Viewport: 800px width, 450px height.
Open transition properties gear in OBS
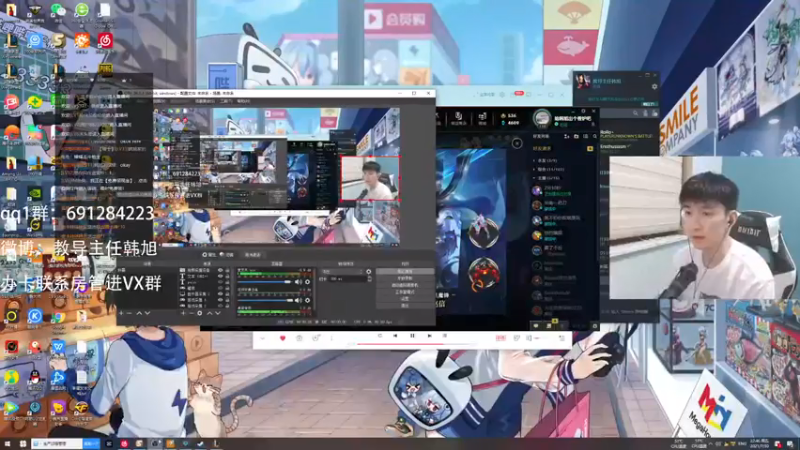[x=369, y=271]
